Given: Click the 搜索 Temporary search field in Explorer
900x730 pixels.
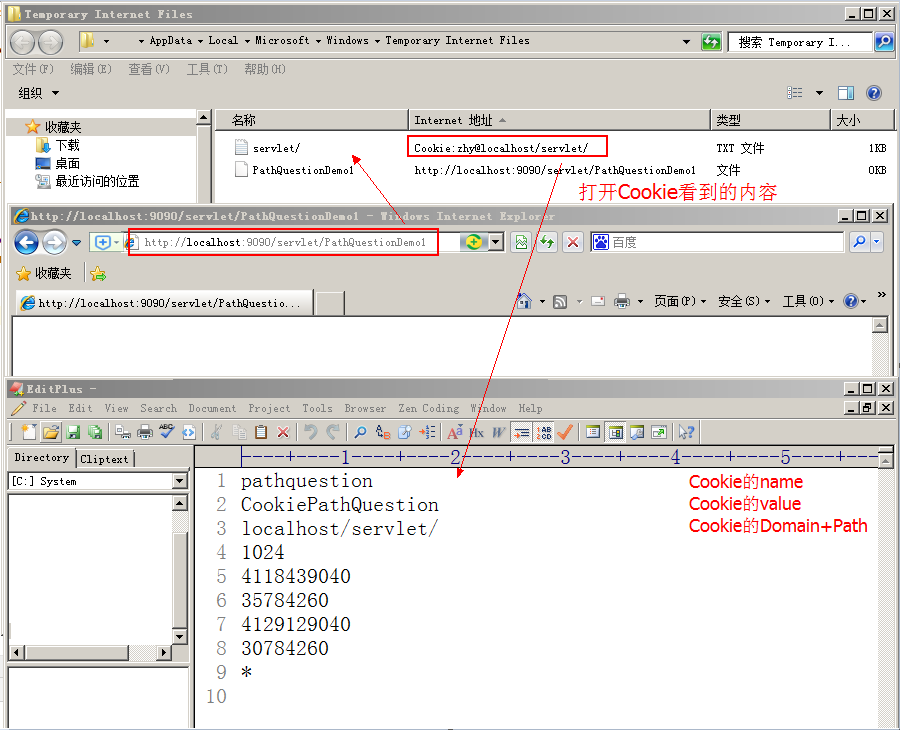Looking at the screenshot, I should (801, 42).
